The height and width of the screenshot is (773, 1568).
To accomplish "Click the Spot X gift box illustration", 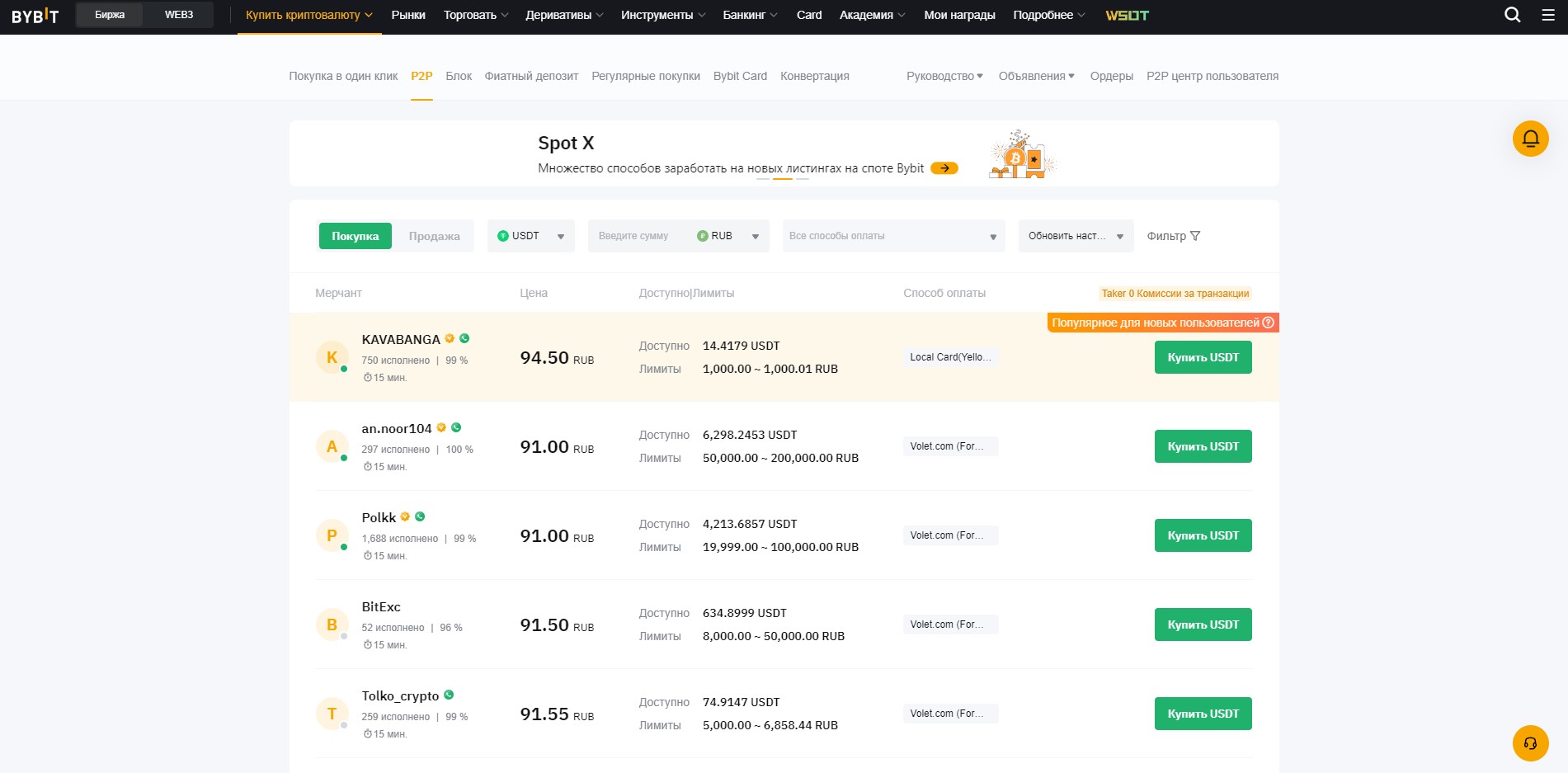I will (x=1021, y=154).
